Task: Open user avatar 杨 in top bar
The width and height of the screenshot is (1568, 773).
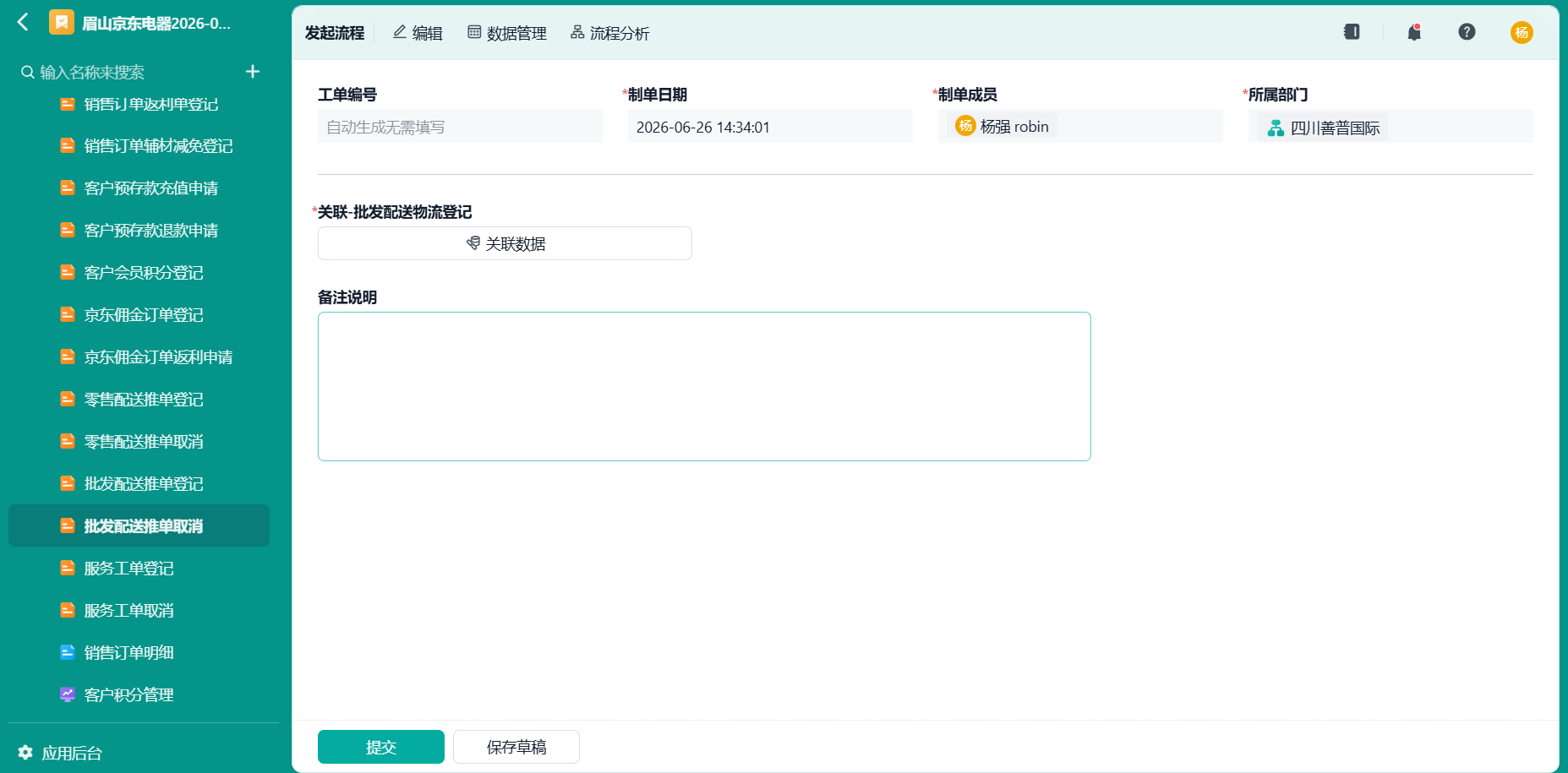Action: 1522,32
